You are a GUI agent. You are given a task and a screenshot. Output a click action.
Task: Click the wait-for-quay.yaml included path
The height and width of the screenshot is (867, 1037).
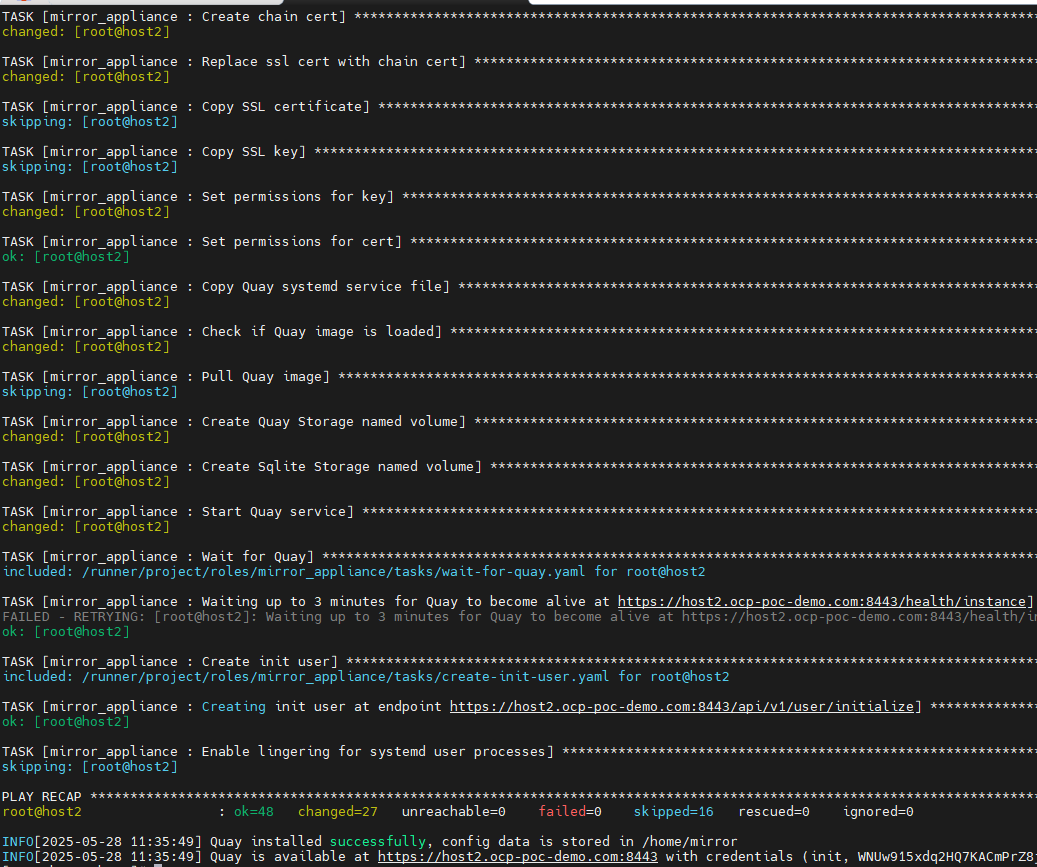(x=333, y=571)
